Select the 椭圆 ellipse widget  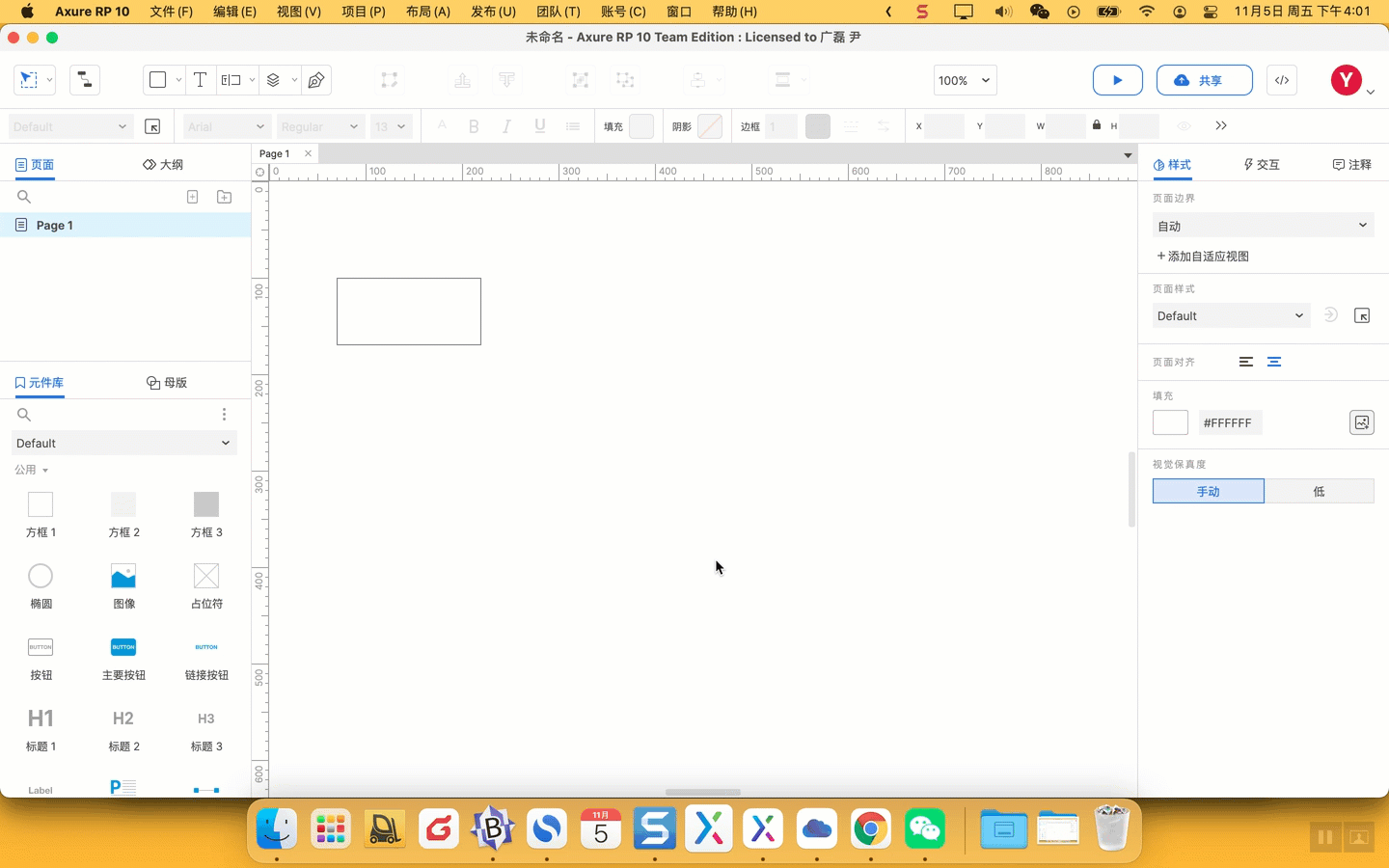tap(41, 585)
